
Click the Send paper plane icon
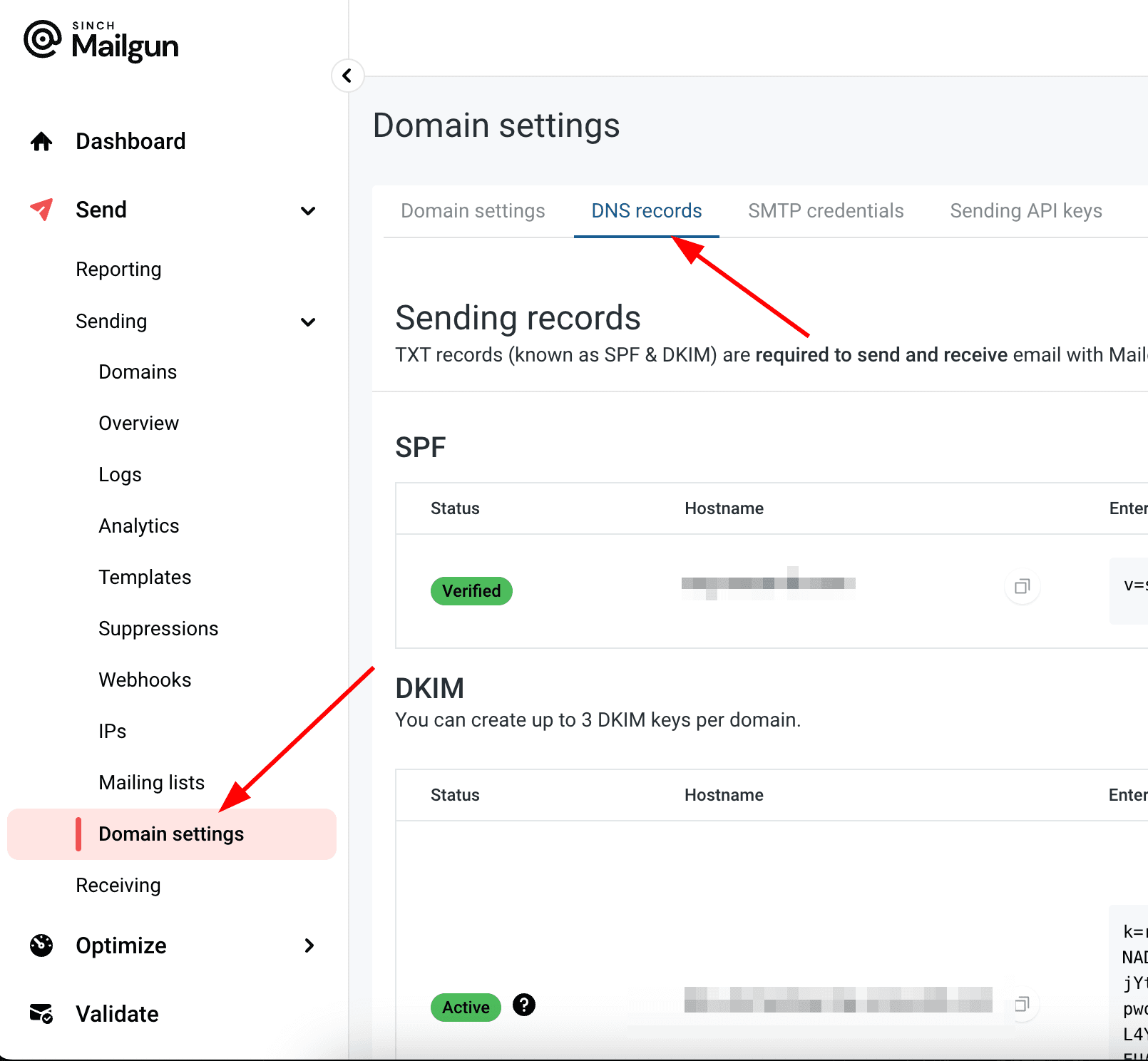coord(41,210)
